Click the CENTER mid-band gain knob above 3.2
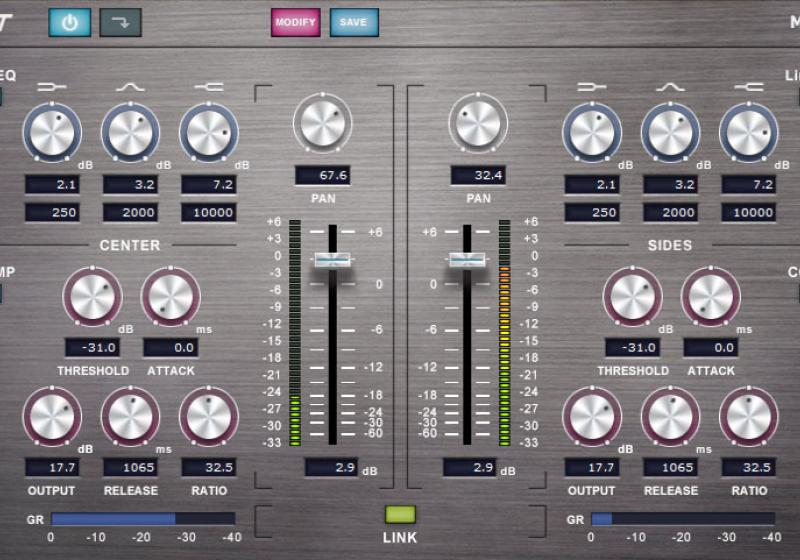The width and height of the screenshot is (800, 560). click(x=130, y=133)
